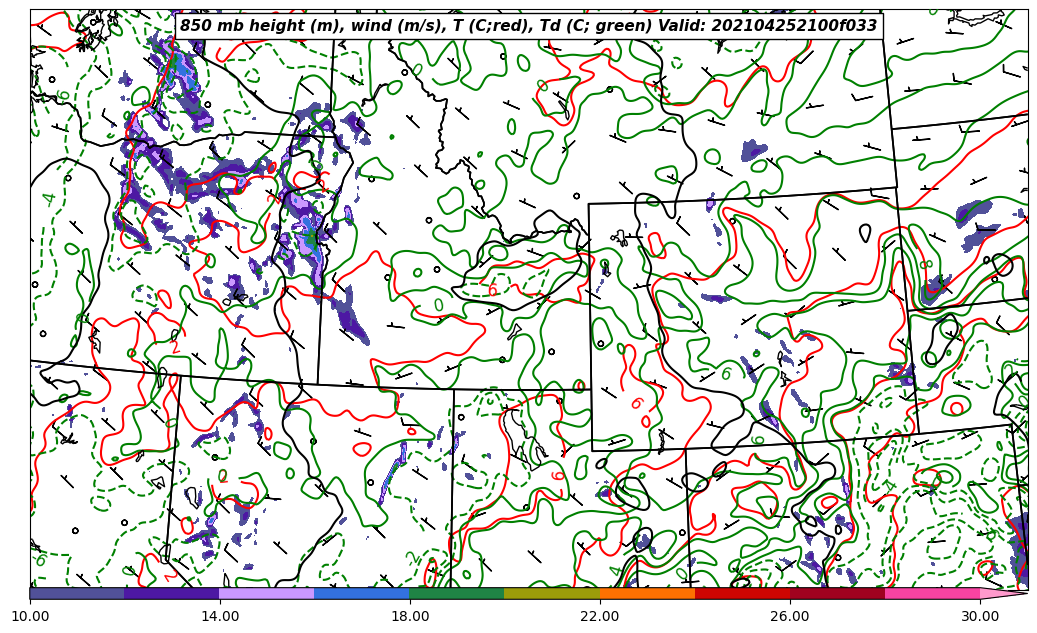Screen dimensions: 1037x633
Task: Pick the hot pink colorbar segment
Action: (932, 593)
